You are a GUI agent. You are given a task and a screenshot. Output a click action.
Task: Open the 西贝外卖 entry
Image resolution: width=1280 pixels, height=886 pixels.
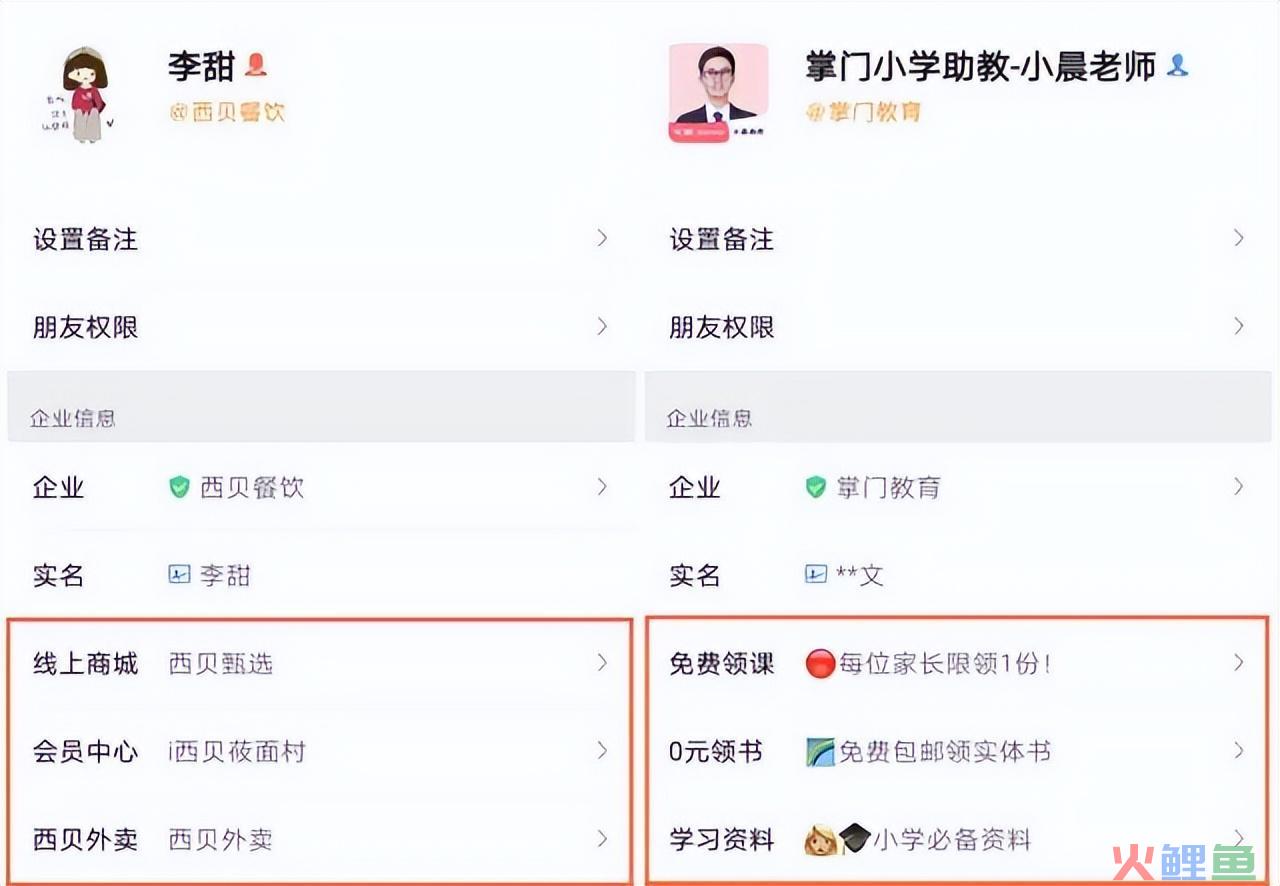point(320,839)
